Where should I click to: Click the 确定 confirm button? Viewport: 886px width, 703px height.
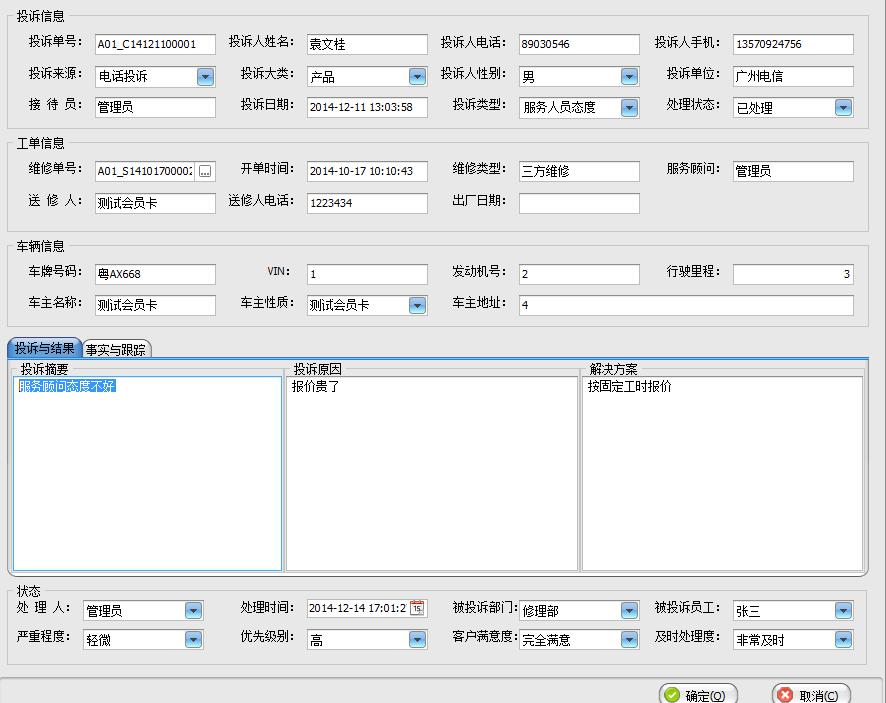click(698, 695)
